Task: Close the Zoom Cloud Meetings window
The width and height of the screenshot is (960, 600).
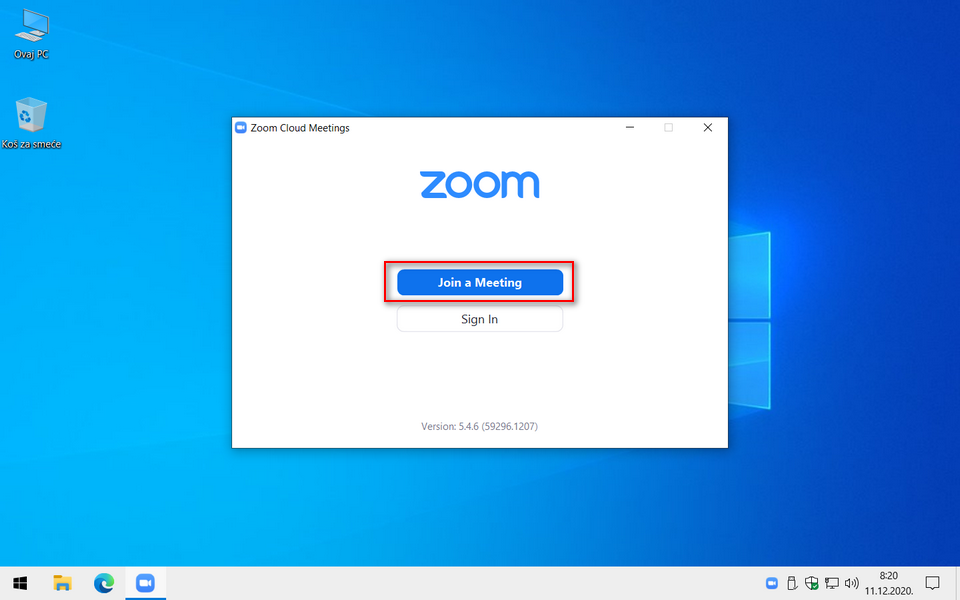Action: tap(708, 127)
